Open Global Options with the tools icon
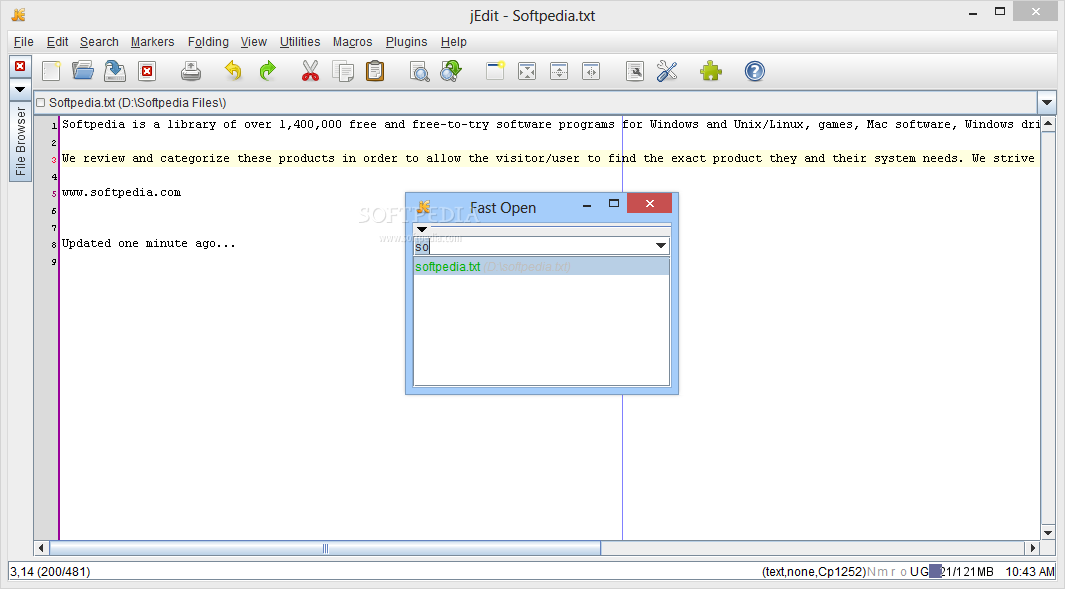 click(x=667, y=71)
